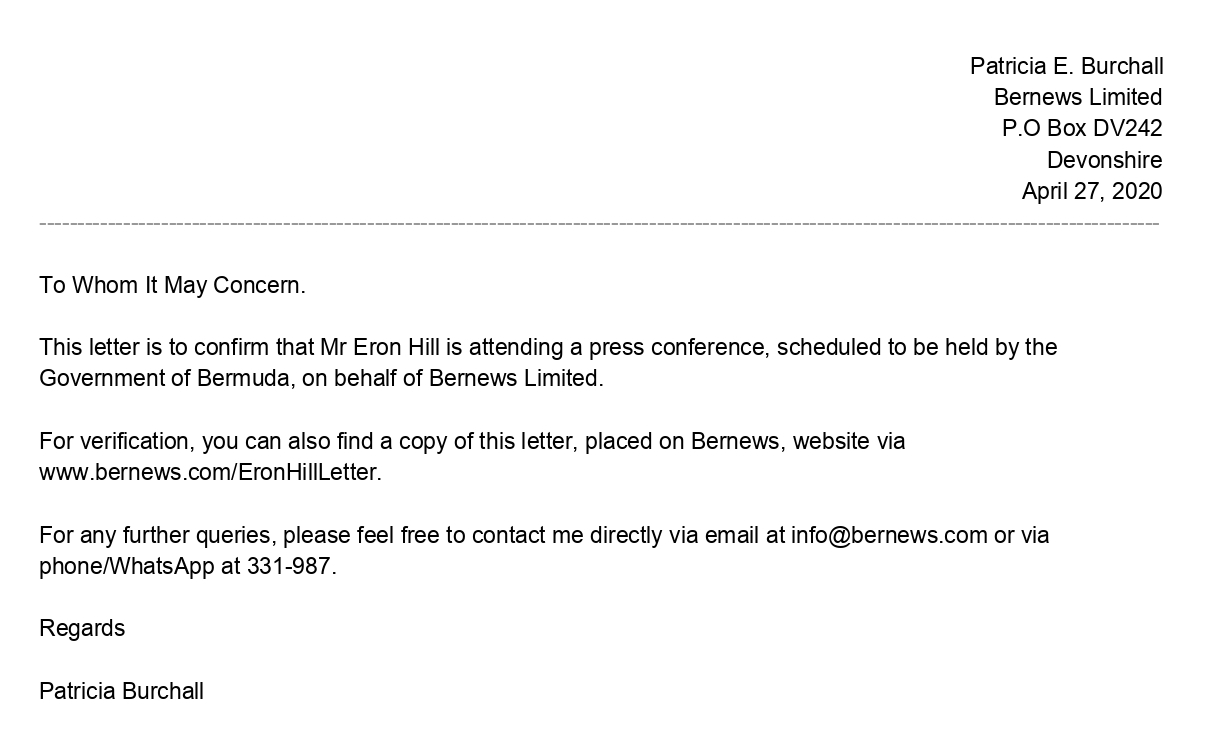This screenshot has height=742, width=1226.
Task: Click the word 'phone/WhatsApp'
Action: pyautogui.click(x=126, y=566)
